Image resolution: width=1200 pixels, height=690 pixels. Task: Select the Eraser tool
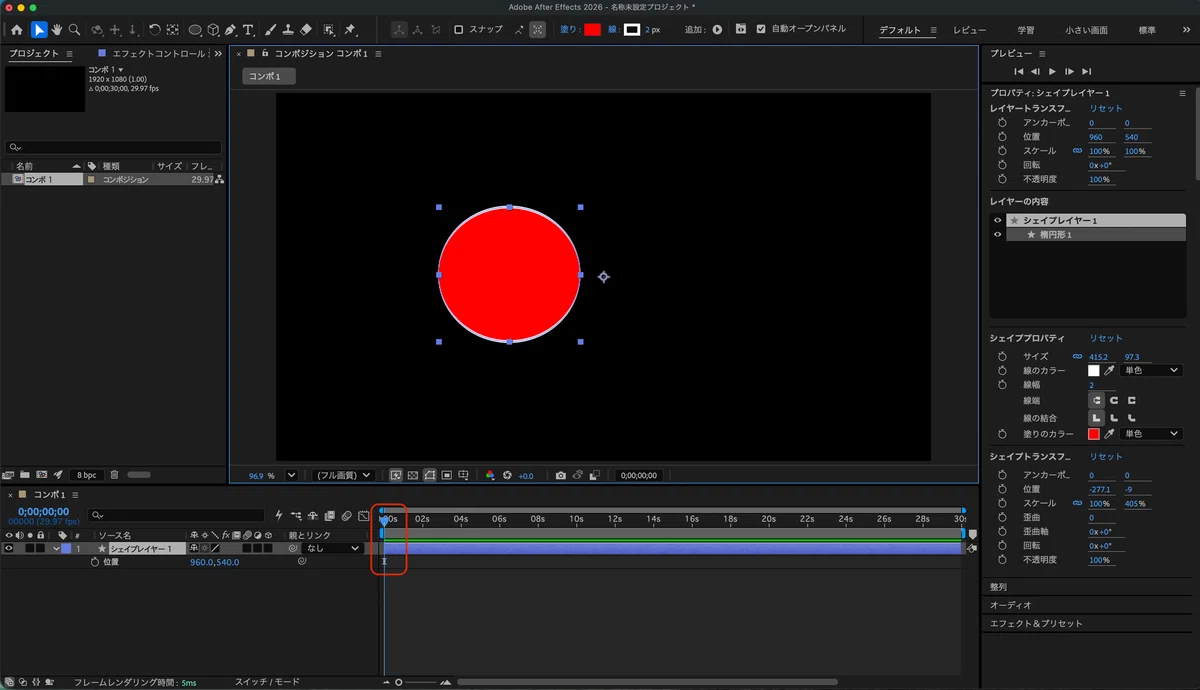pyautogui.click(x=306, y=30)
